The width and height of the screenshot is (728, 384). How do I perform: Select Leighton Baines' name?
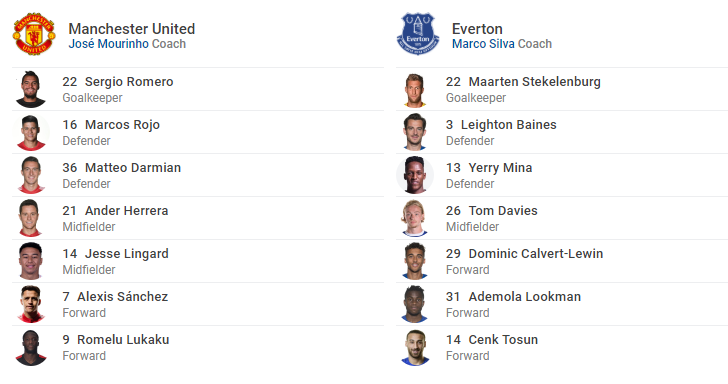[x=508, y=125]
